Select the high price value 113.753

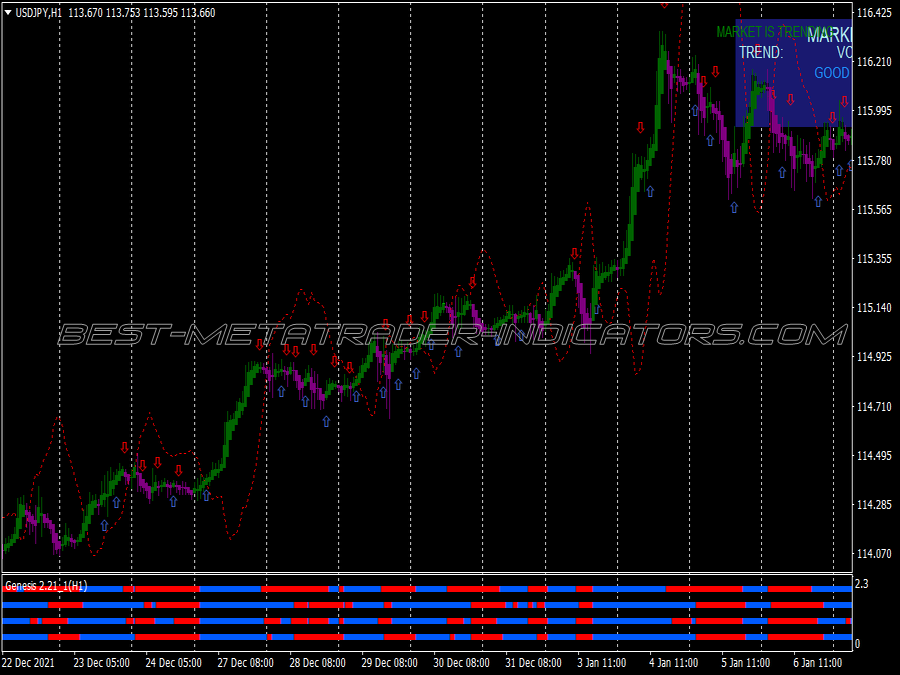[x=123, y=13]
